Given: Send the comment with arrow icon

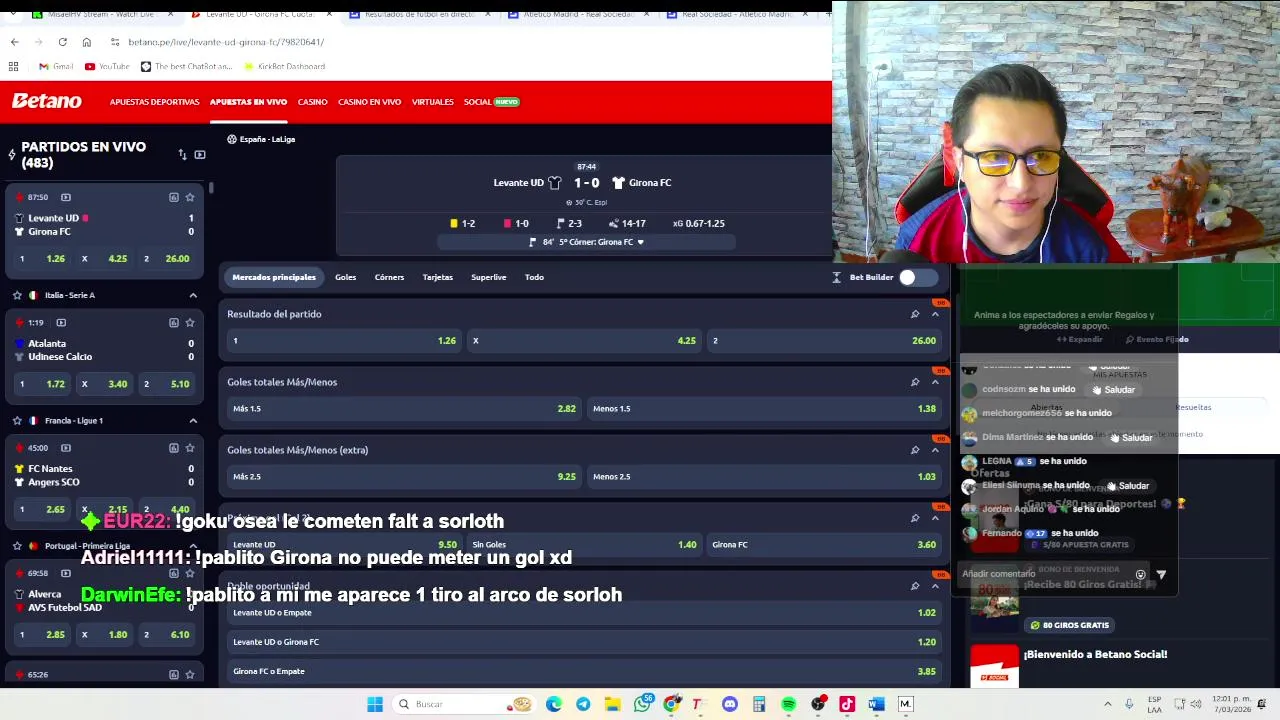Looking at the screenshot, I should (x=1161, y=575).
